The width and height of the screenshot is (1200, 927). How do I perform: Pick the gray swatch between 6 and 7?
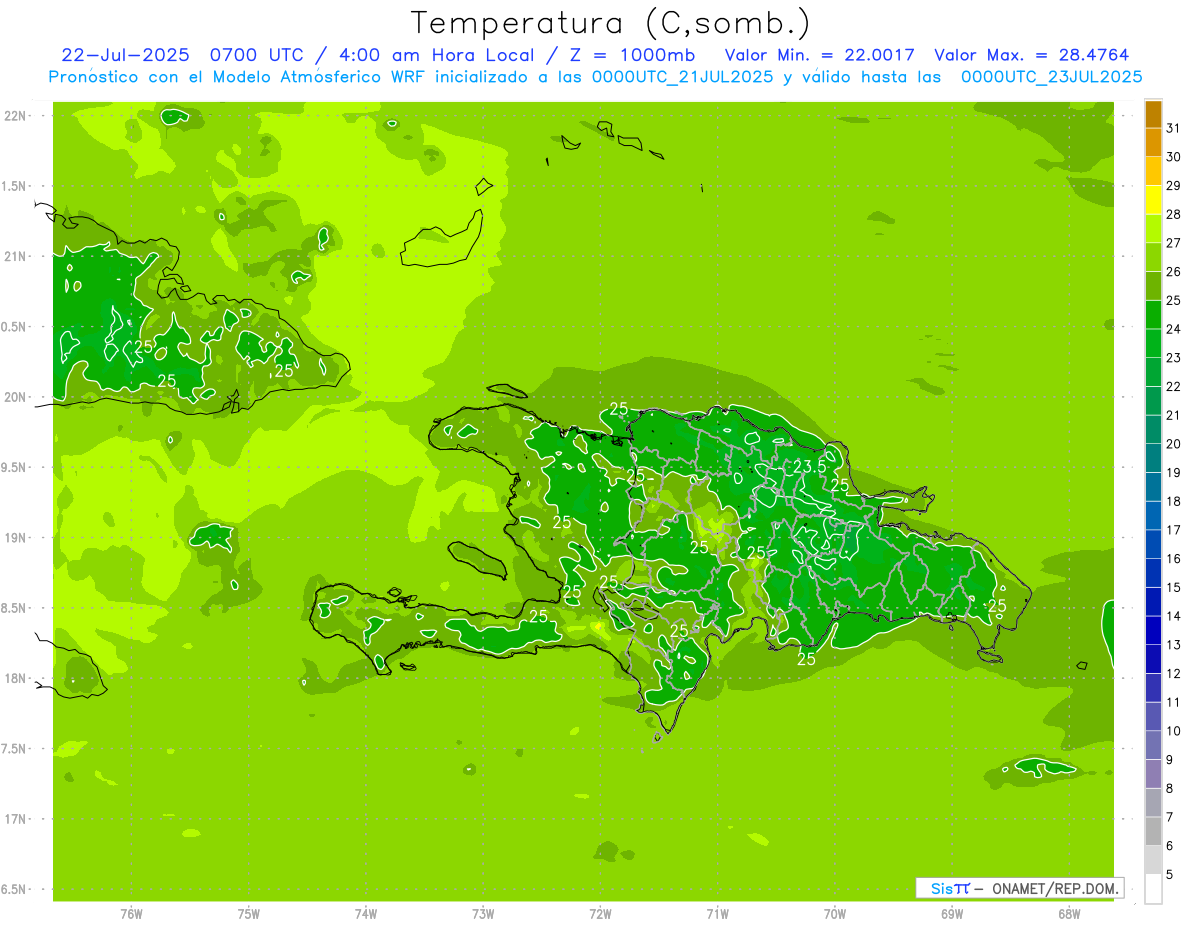1153,831
